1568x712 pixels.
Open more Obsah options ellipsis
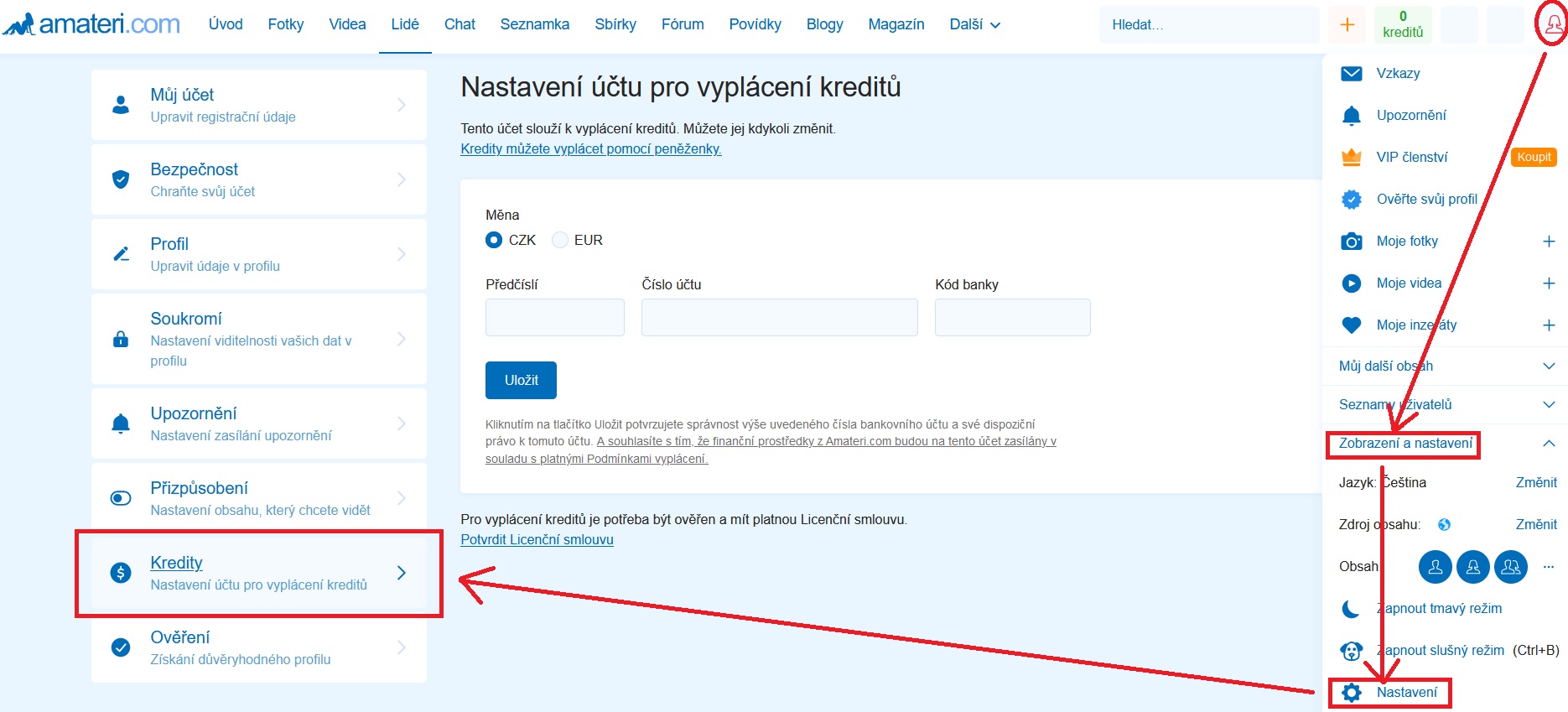point(1549,567)
